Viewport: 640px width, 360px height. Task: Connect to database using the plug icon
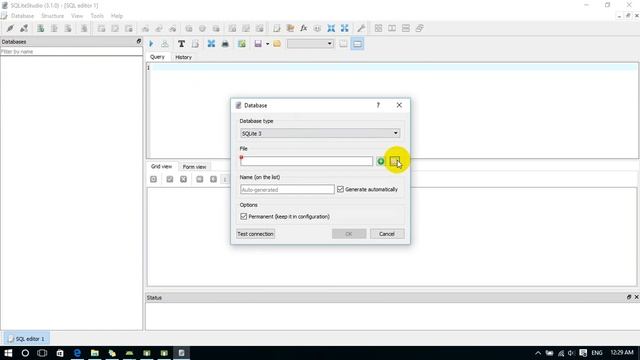[x=10, y=28]
